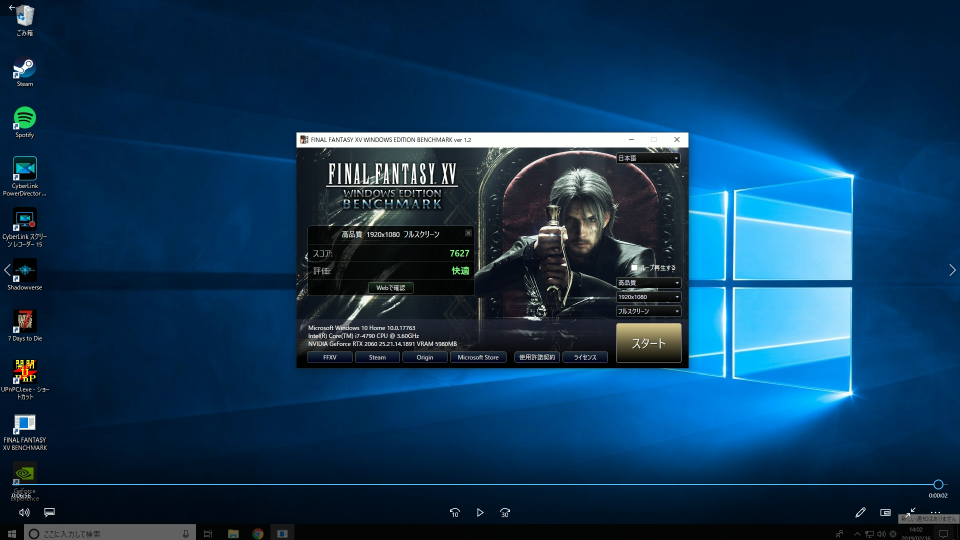Switch to mini view mode
The image size is (960, 540).
click(x=885, y=512)
